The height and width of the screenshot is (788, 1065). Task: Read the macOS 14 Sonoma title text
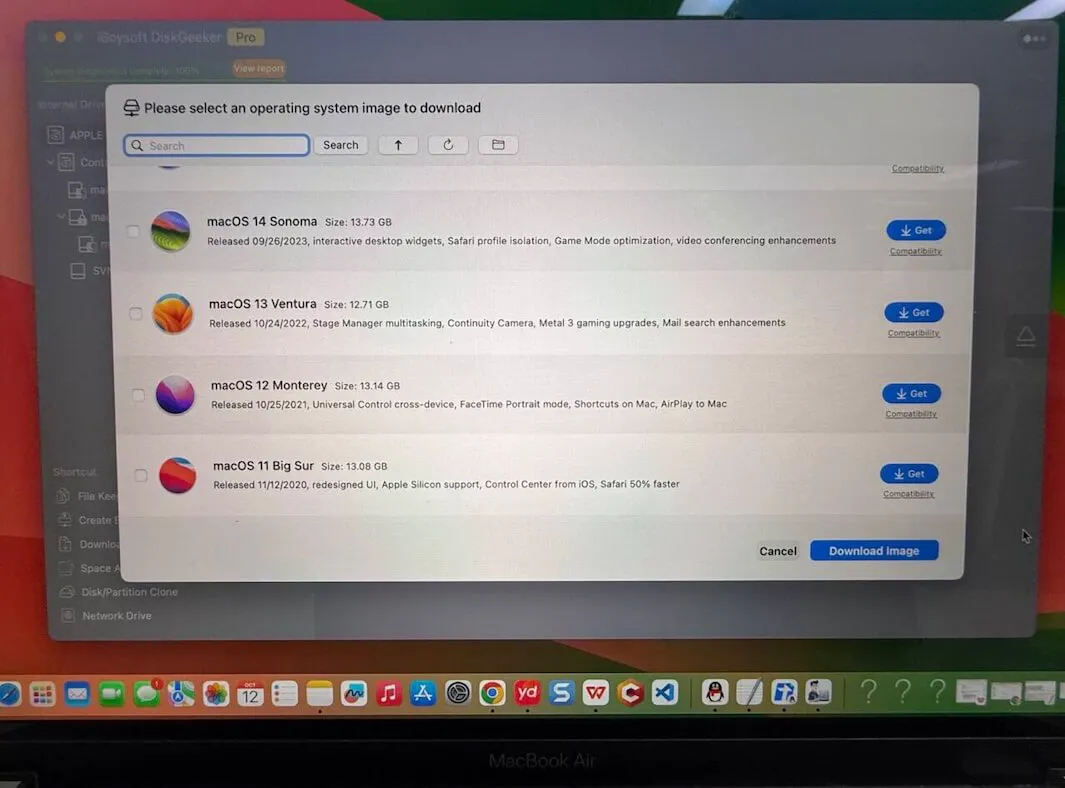pyautogui.click(x=261, y=221)
